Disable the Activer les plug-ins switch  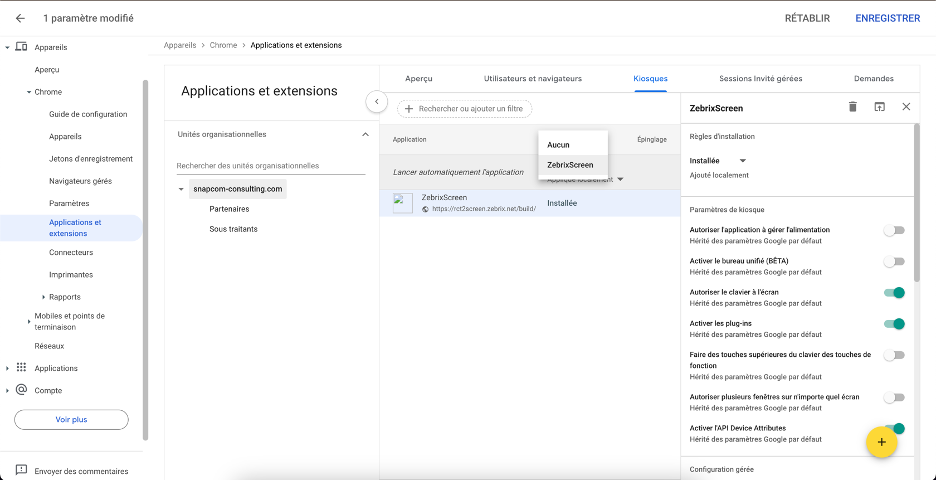click(x=894, y=324)
